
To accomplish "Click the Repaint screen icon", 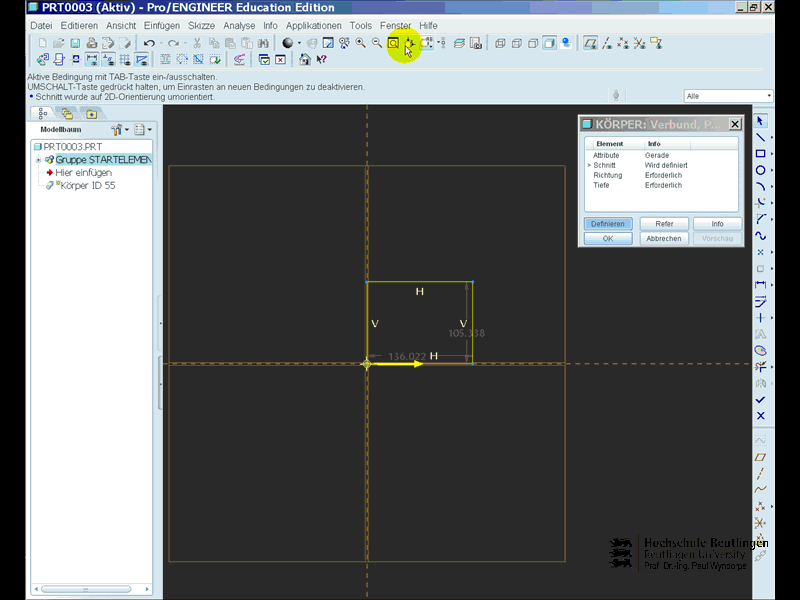I will pos(328,43).
